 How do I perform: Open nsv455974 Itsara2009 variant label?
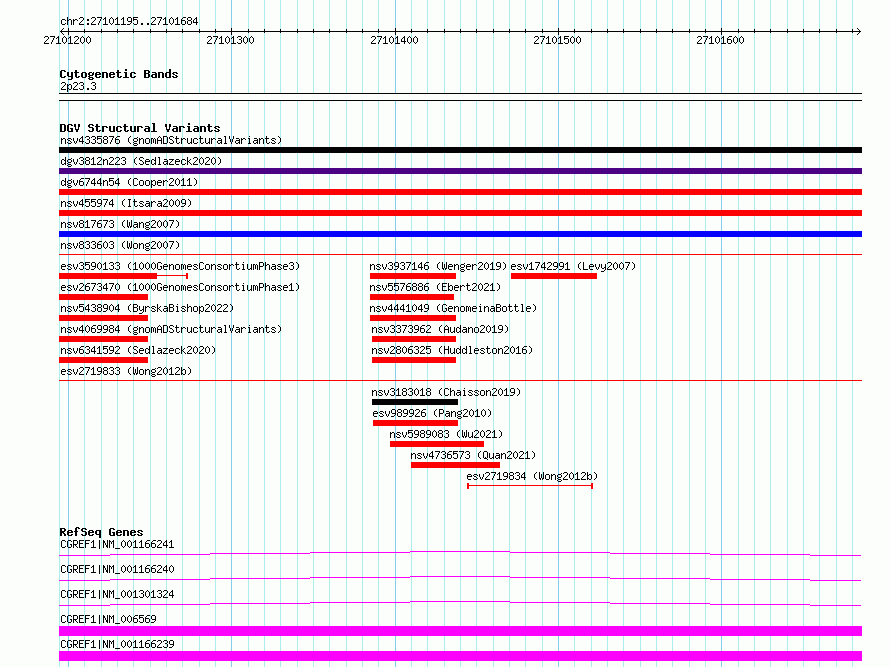point(126,203)
